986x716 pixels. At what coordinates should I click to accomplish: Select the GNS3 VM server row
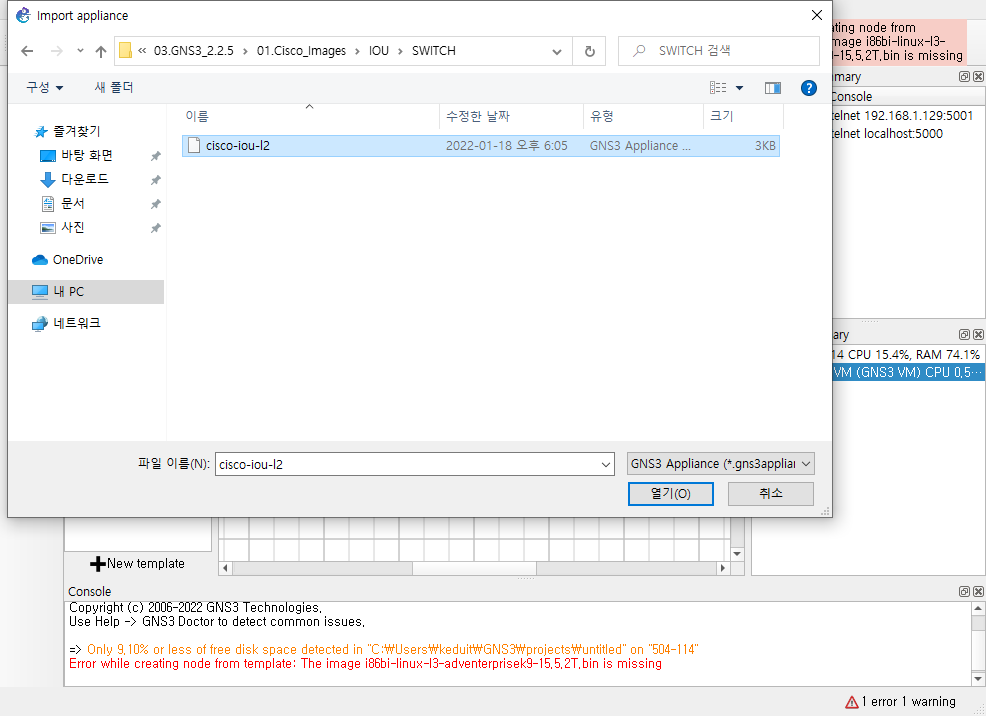coord(909,372)
